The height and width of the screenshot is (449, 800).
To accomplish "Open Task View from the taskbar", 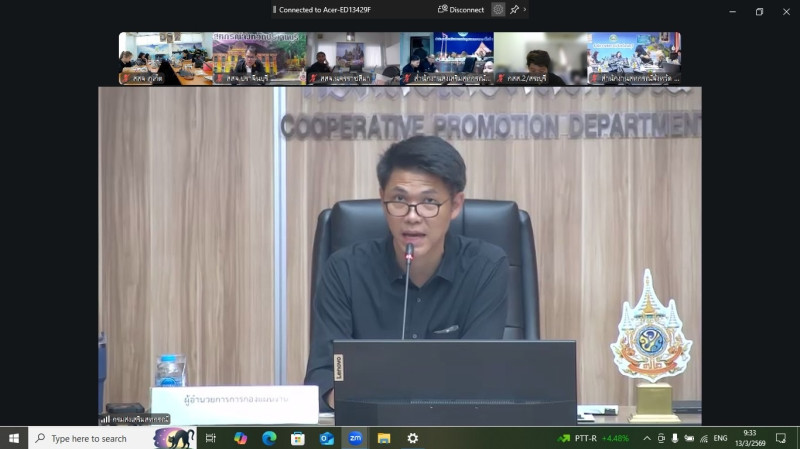I will 211,438.
